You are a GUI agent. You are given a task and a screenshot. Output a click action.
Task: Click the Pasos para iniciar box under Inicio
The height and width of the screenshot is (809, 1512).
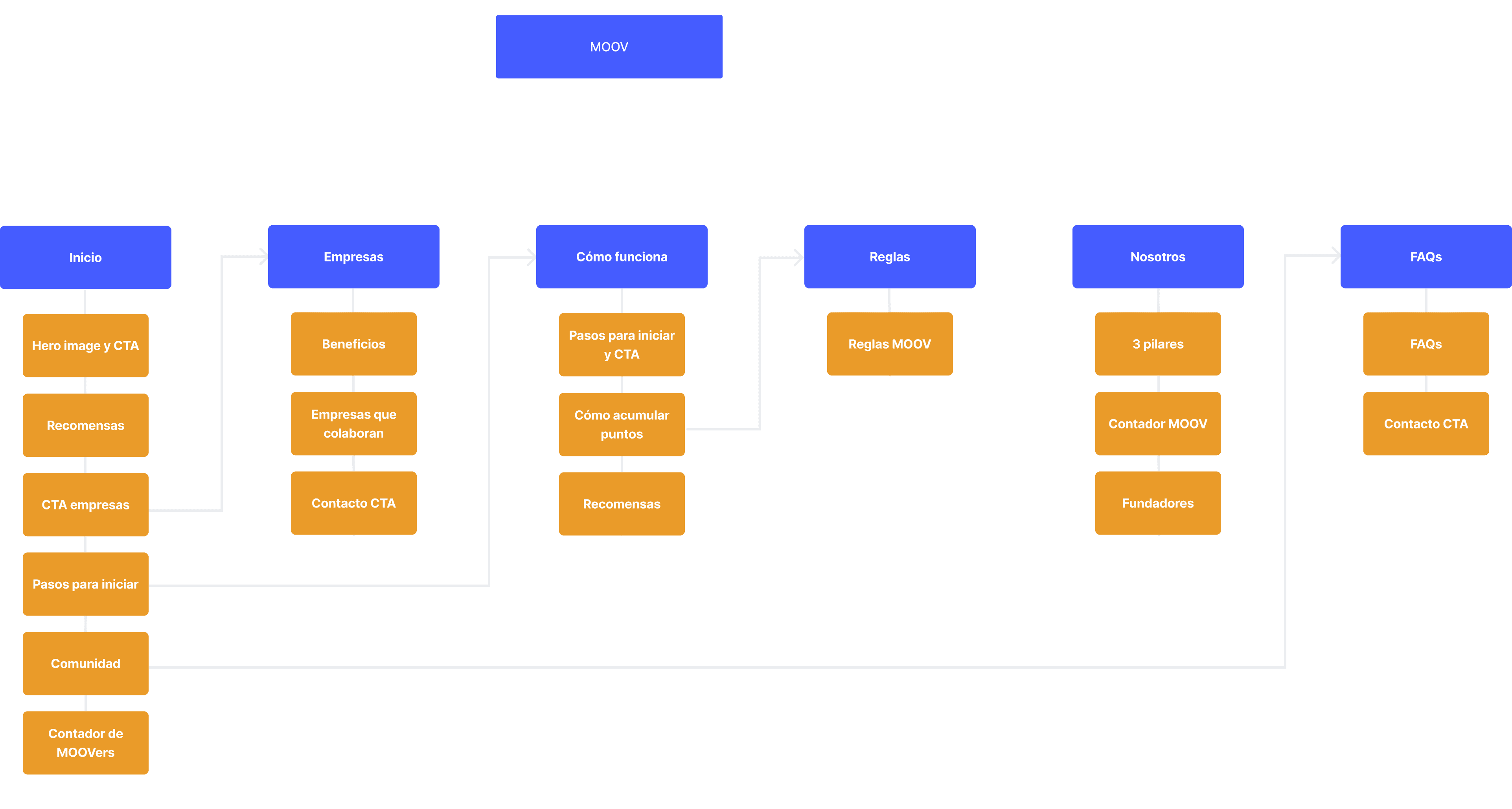pyautogui.click(x=86, y=584)
